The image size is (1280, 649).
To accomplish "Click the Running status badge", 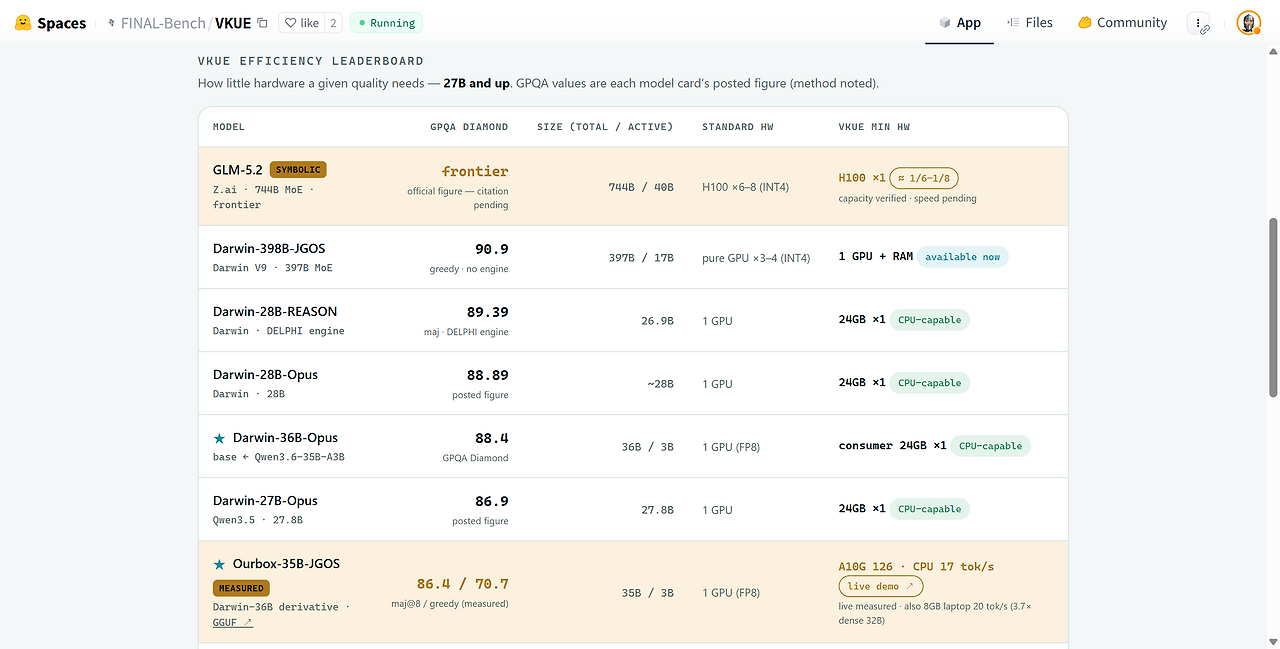I will point(386,23).
